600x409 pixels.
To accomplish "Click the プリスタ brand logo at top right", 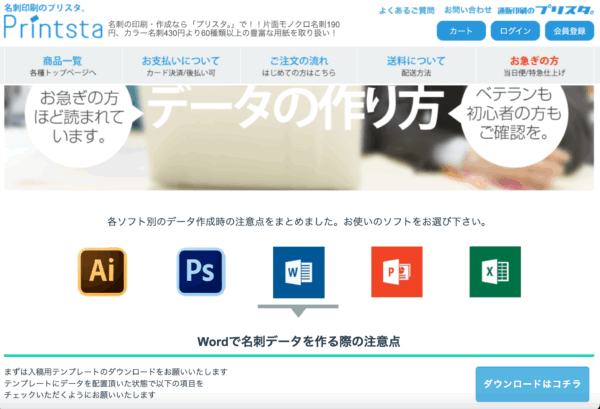I will tap(541, 10).
